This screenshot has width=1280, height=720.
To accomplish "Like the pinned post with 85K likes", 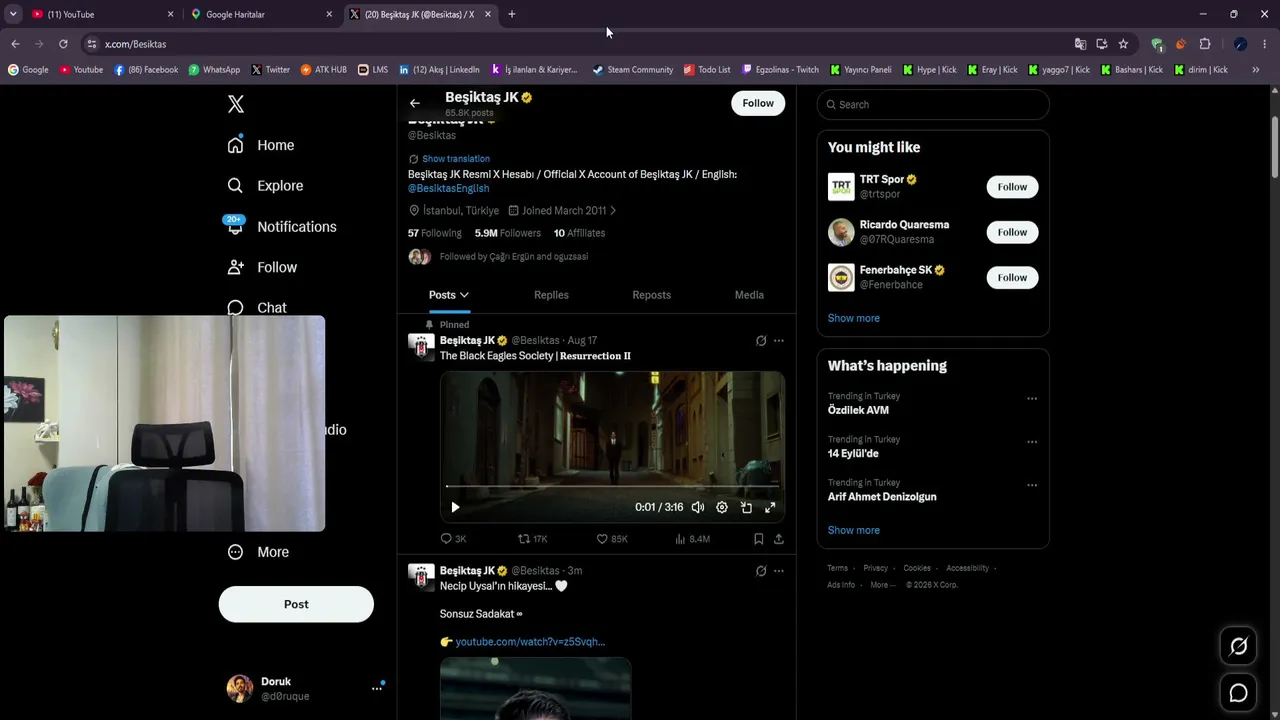I will (612, 539).
